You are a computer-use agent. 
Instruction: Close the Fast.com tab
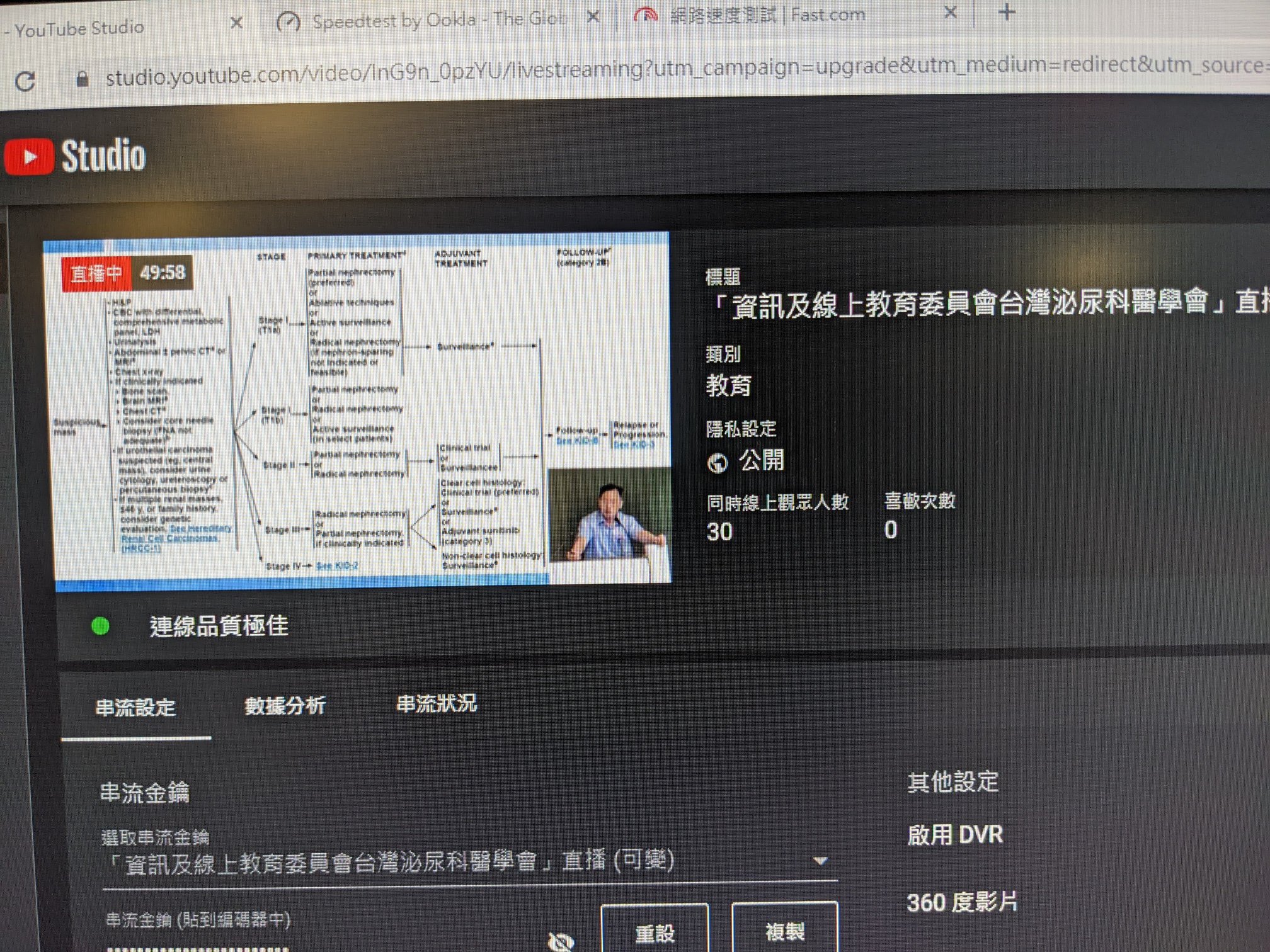point(951,12)
